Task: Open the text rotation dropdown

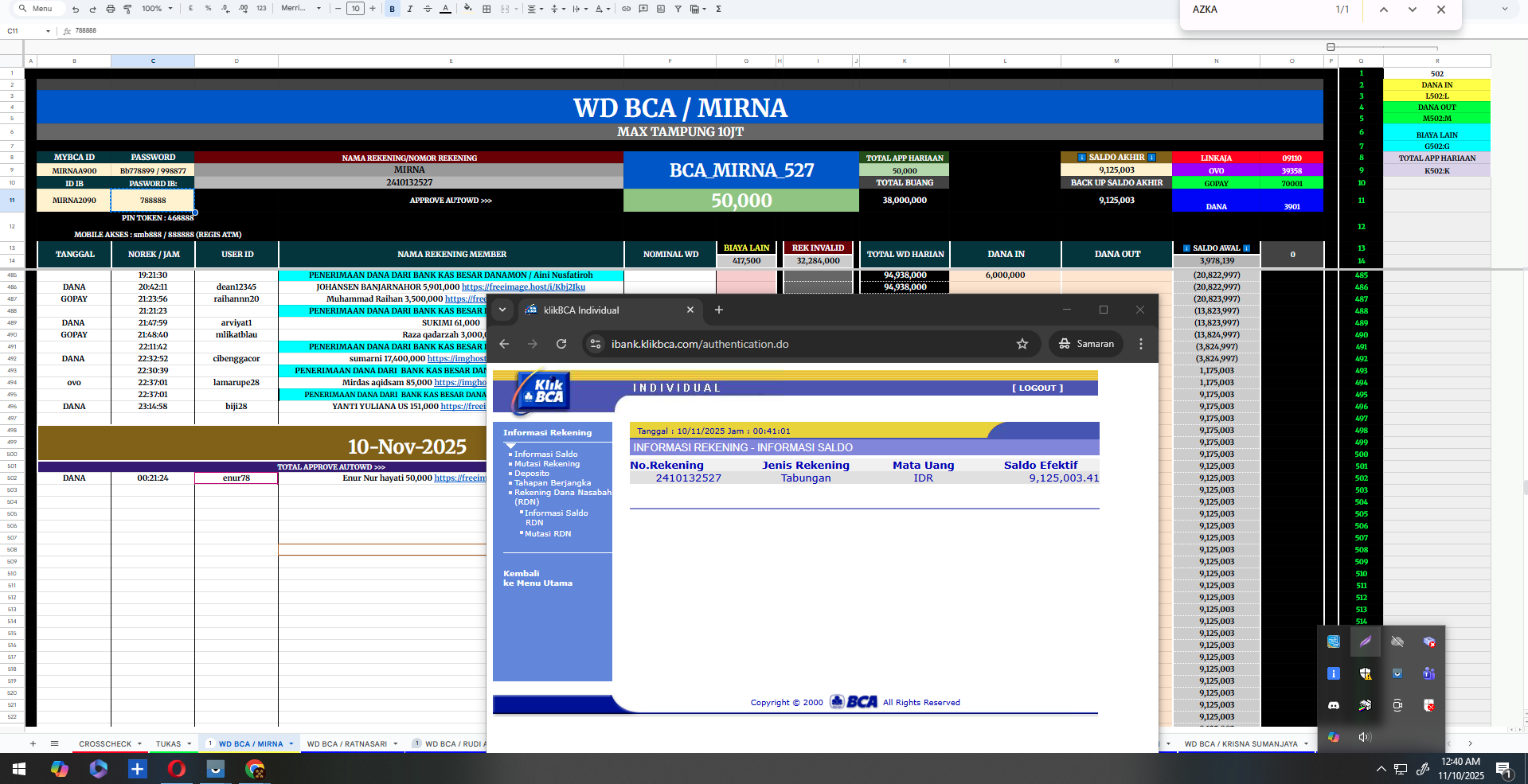Action: click(603, 9)
